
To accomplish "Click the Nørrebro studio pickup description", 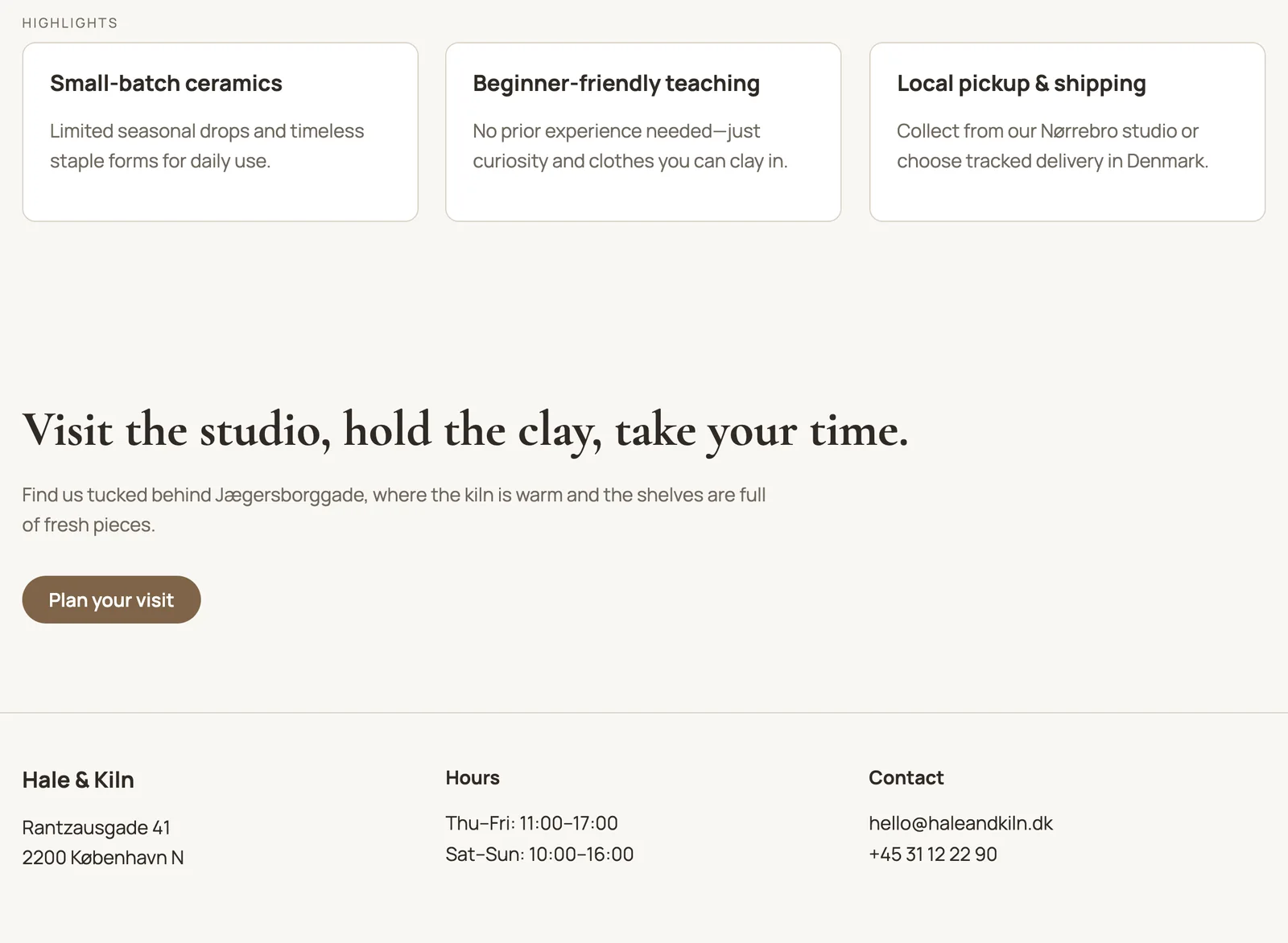I will [1052, 146].
